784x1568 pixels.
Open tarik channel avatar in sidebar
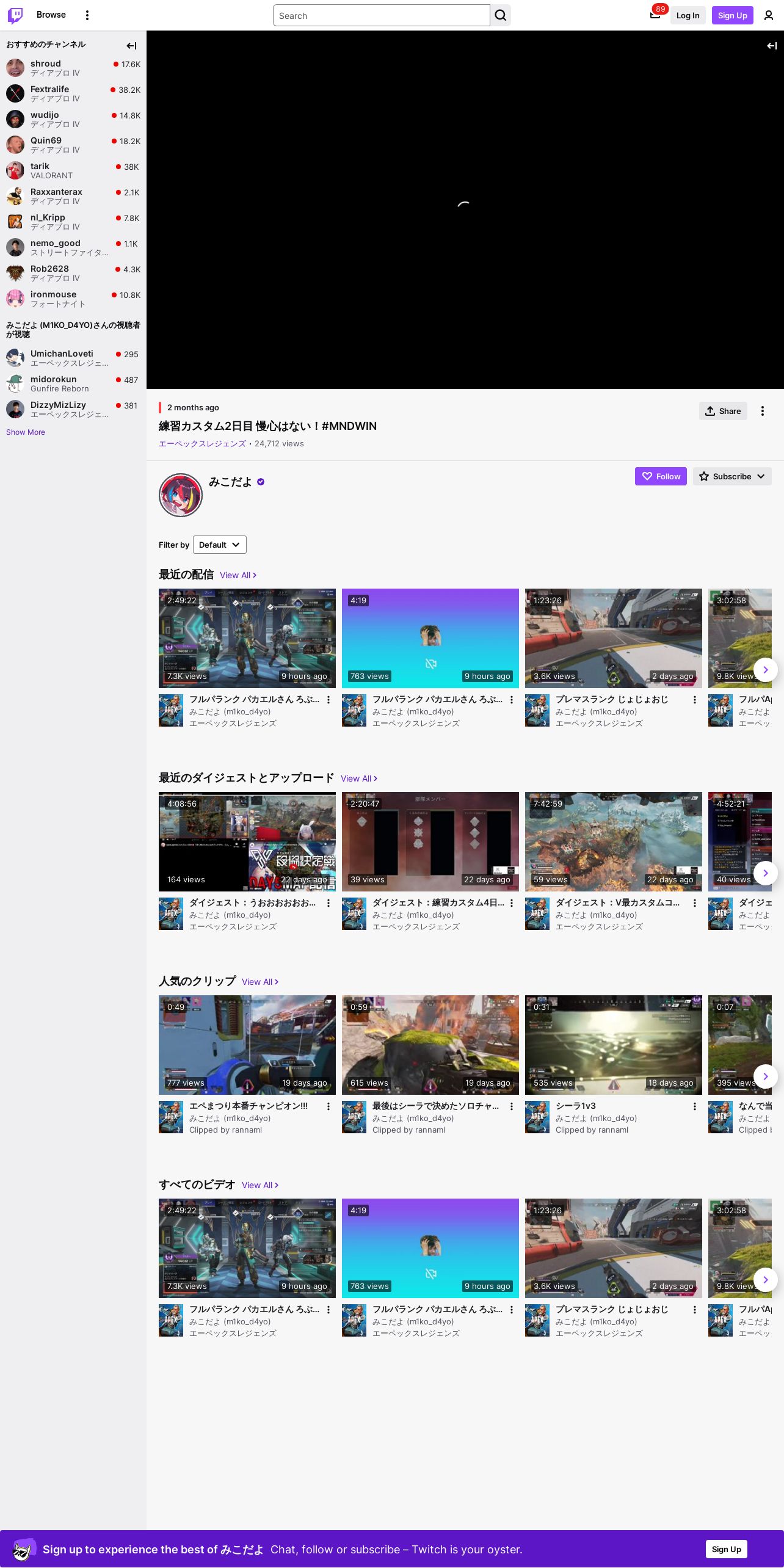click(15, 170)
